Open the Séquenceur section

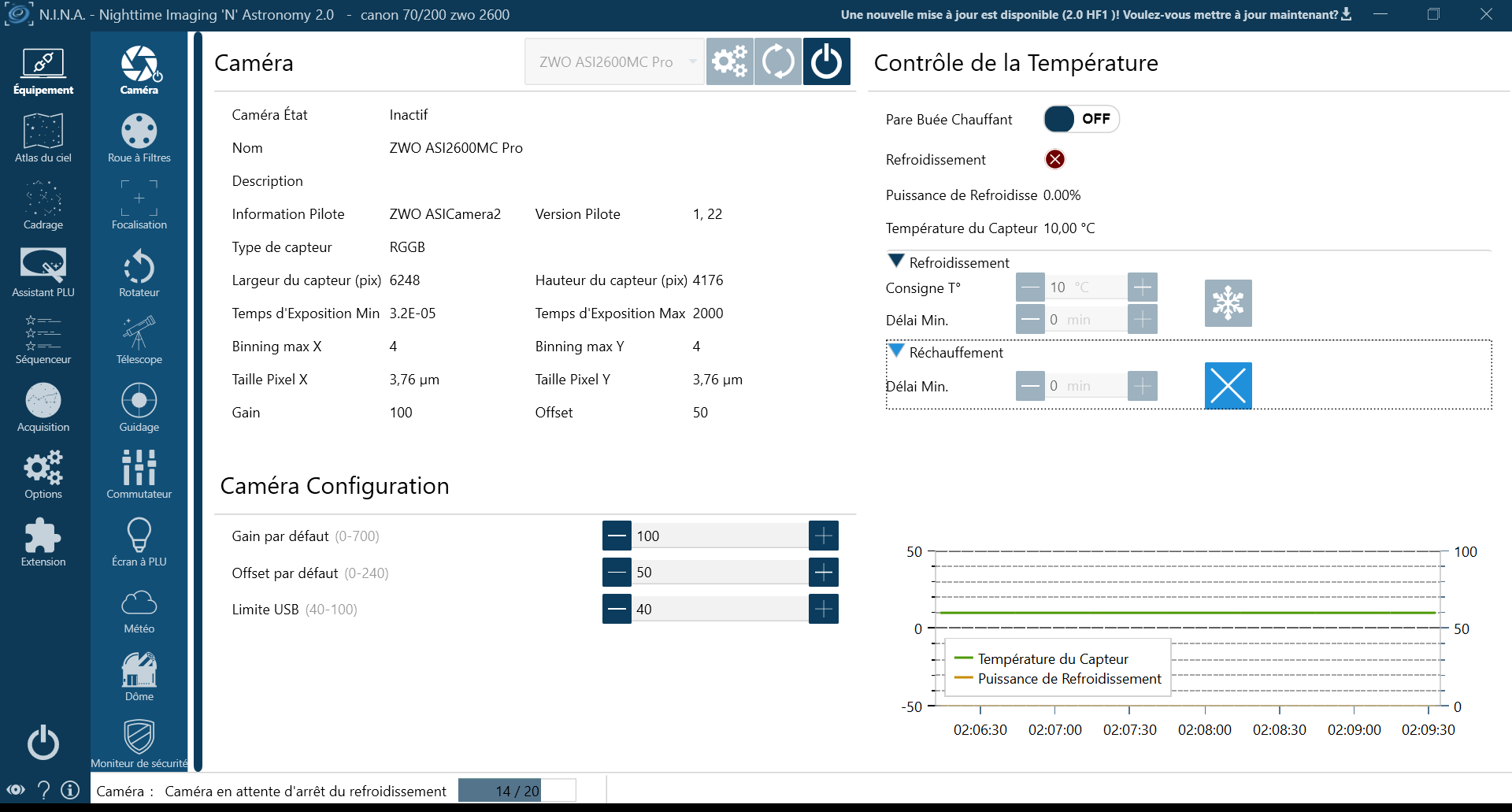click(x=43, y=339)
